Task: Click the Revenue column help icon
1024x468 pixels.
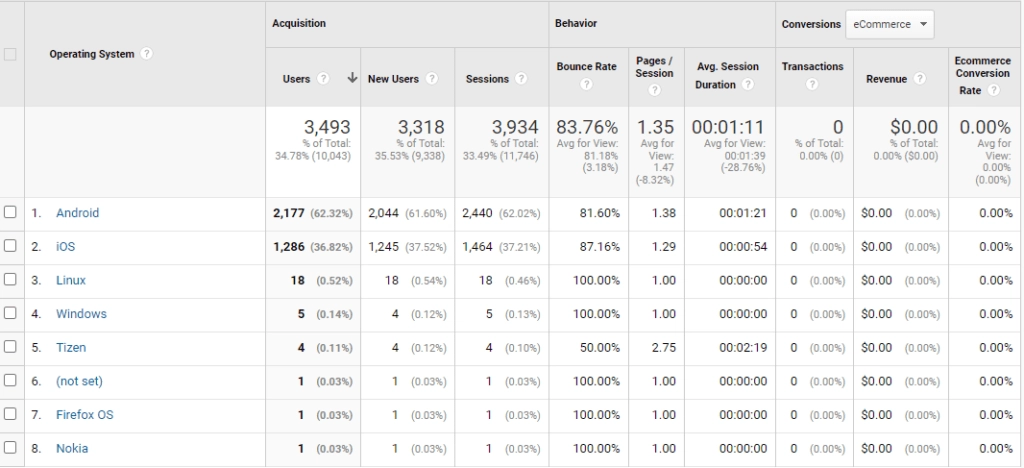Action: pos(919,79)
